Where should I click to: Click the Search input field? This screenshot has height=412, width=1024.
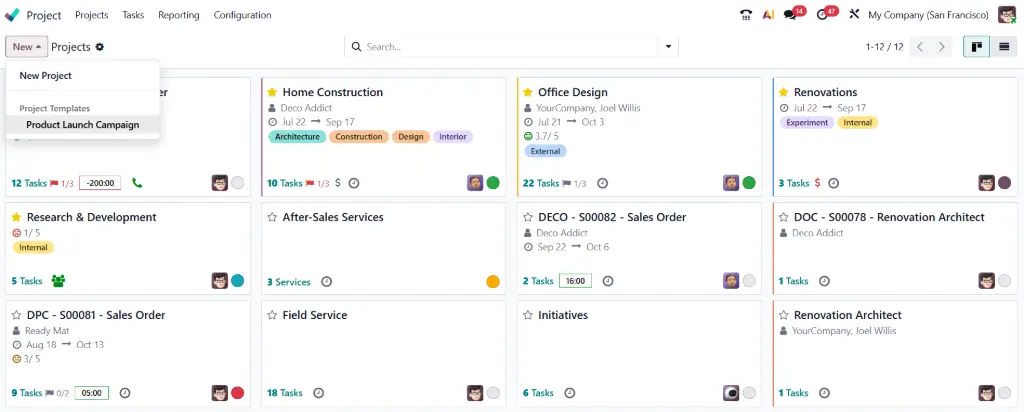tap(511, 47)
